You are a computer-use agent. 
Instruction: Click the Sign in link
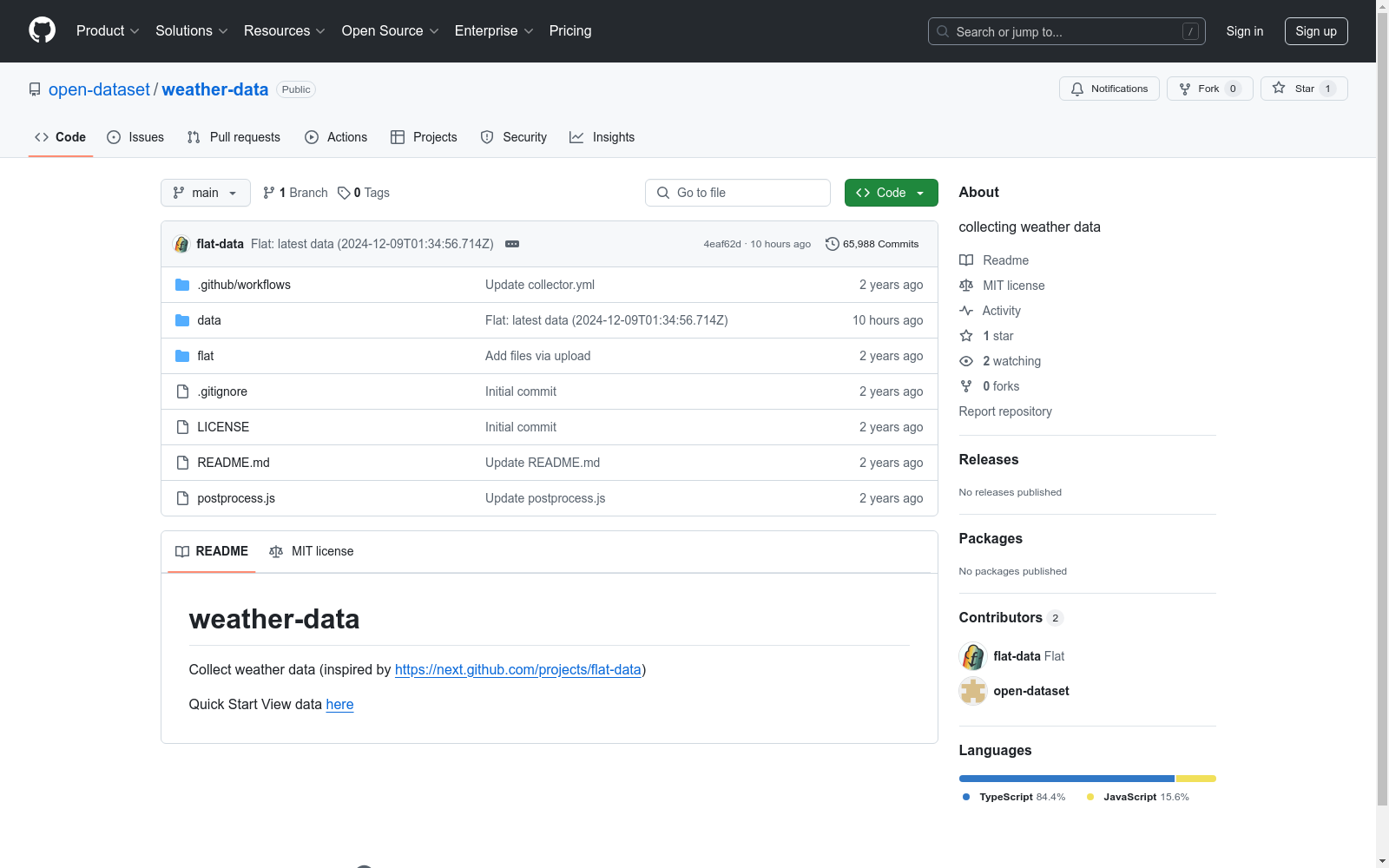(x=1245, y=31)
